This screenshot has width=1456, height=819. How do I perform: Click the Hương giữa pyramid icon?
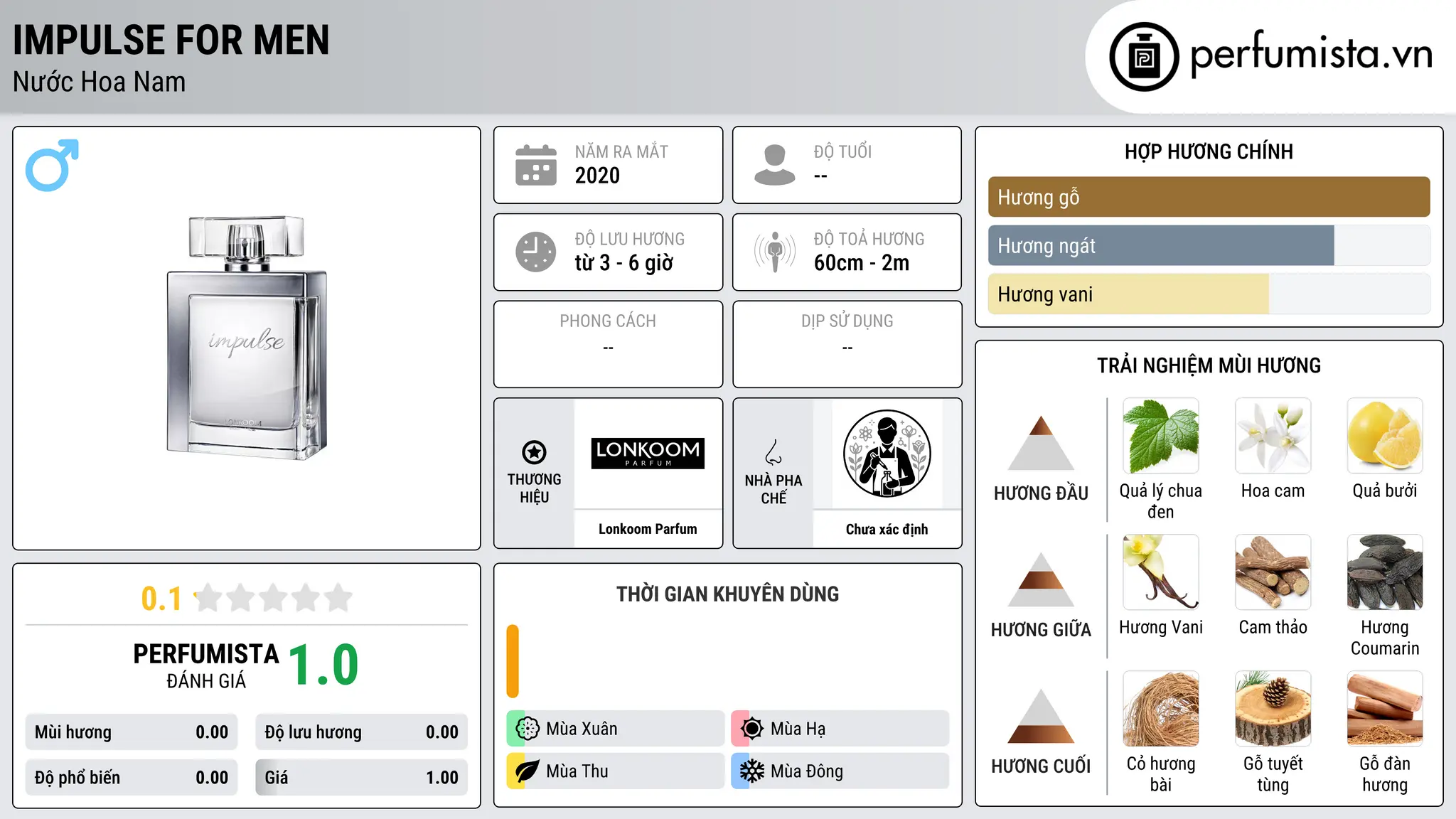(x=1041, y=579)
